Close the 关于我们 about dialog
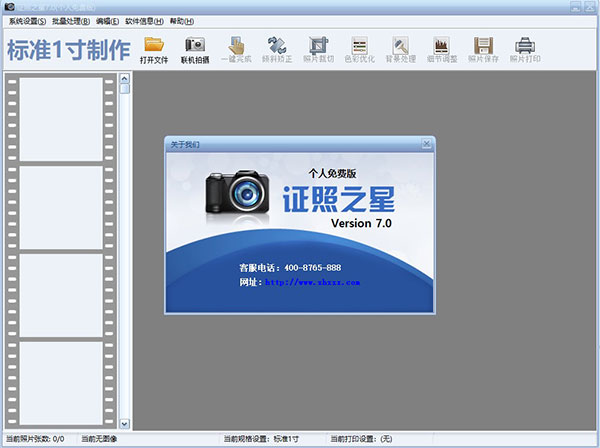 click(426, 144)
